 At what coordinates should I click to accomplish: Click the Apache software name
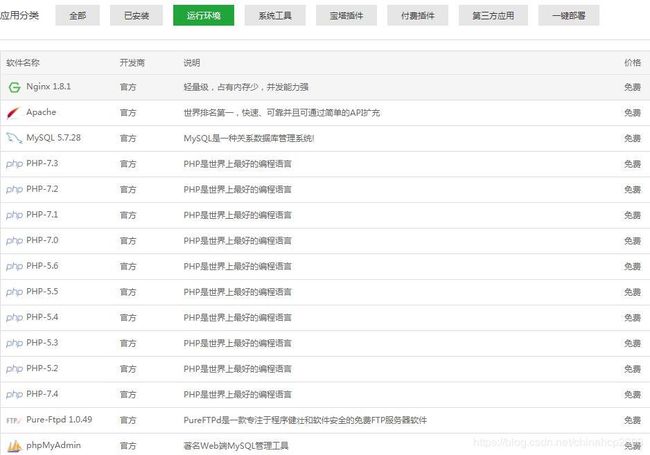(41, 112)
